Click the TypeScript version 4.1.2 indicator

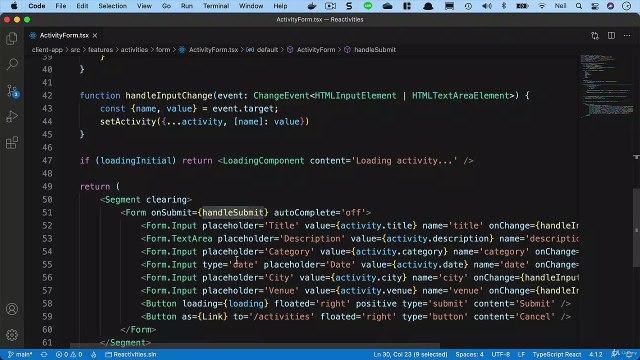click(596, 354)
